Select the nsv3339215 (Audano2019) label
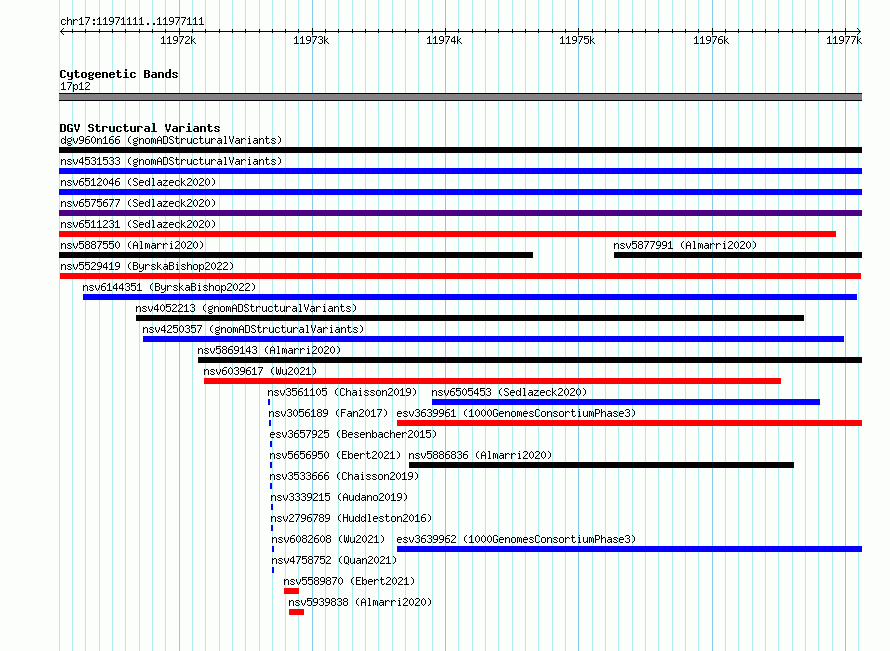The width and height of the screenshot is (890, 651). click(x=339, y=497)
